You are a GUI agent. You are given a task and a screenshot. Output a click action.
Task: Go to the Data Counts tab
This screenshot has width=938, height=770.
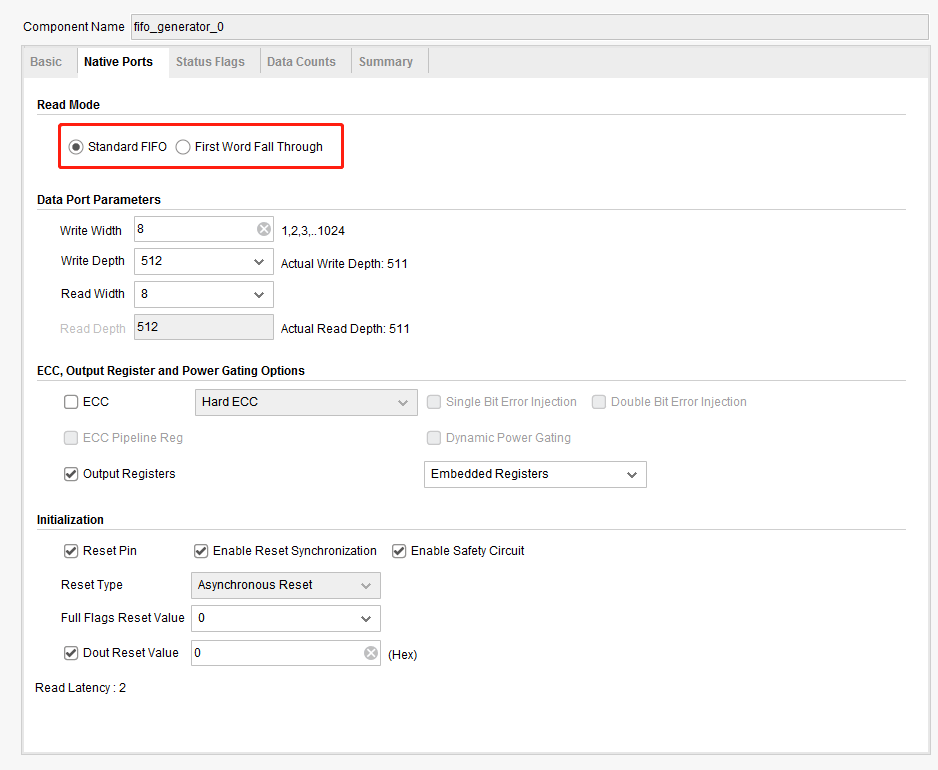click(301, 62)
